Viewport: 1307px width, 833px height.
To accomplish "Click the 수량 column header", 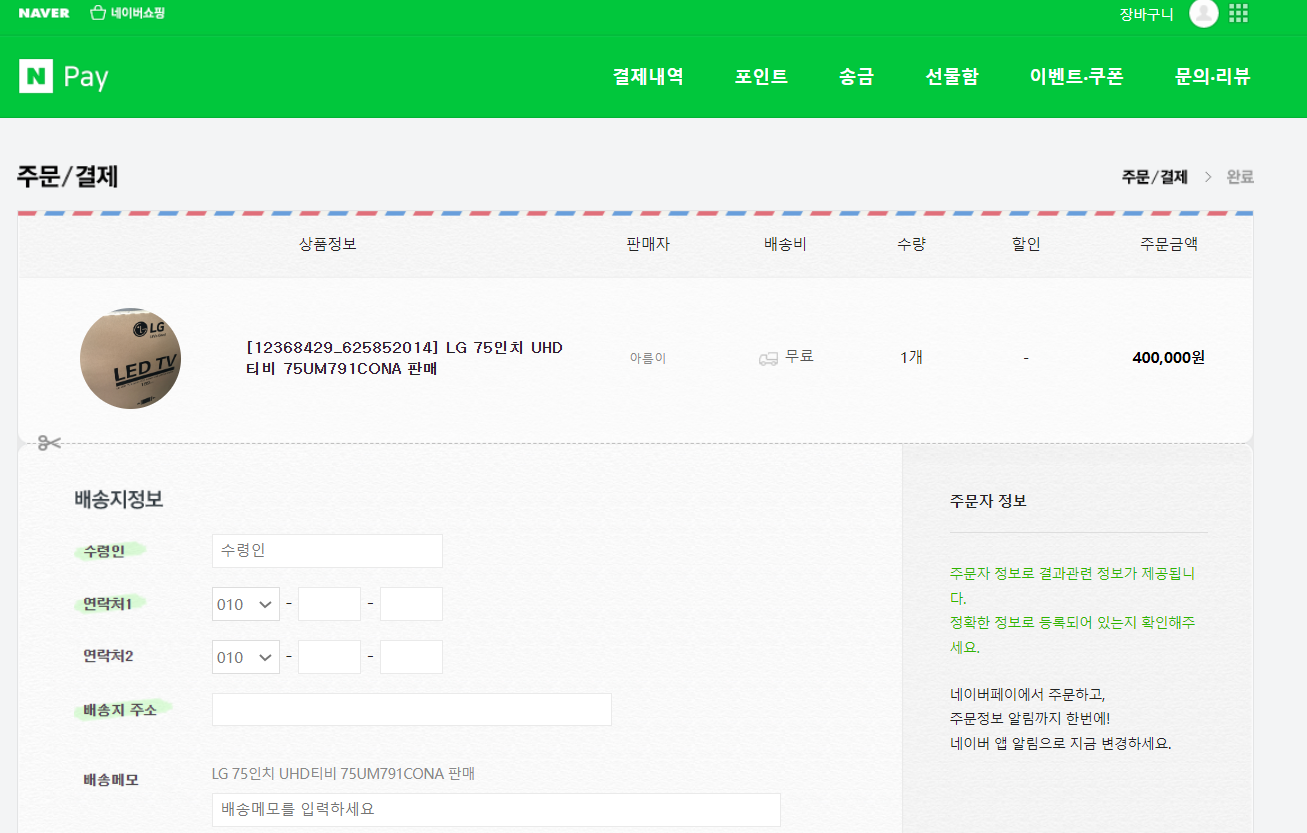I will point(911,244).
